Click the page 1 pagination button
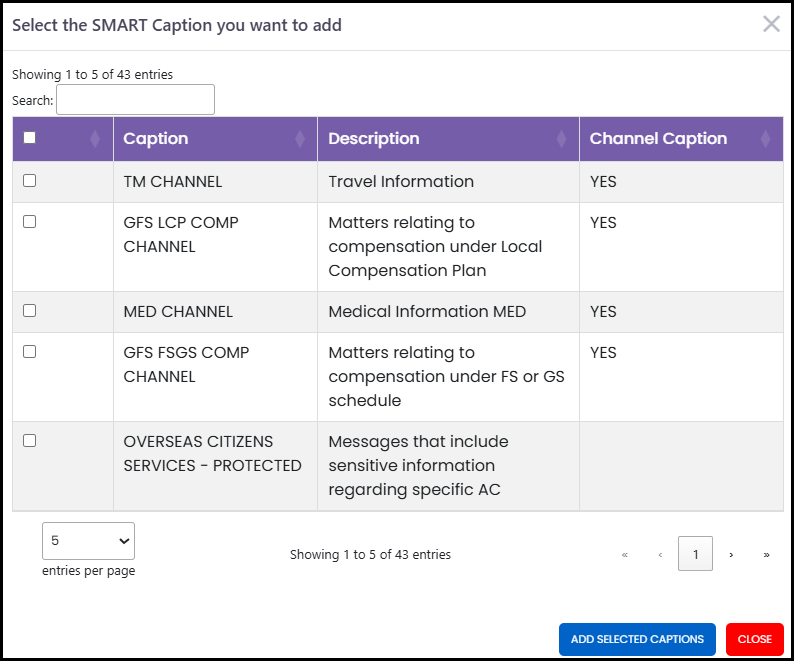This screenshot has height=661, width=794. (x=695, y=554)
